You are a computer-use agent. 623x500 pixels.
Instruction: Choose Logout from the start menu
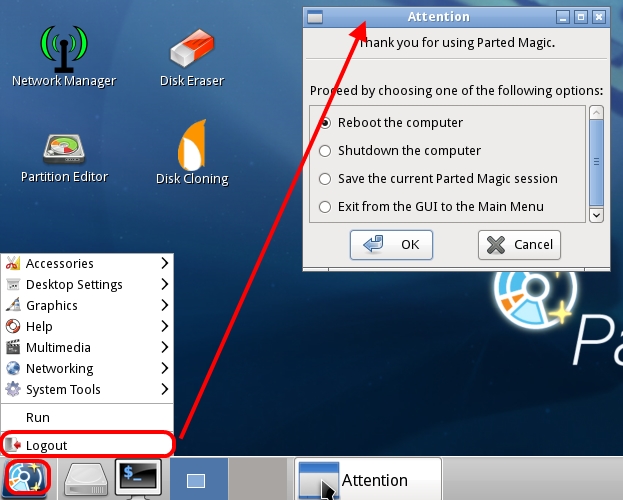[87, 445]
